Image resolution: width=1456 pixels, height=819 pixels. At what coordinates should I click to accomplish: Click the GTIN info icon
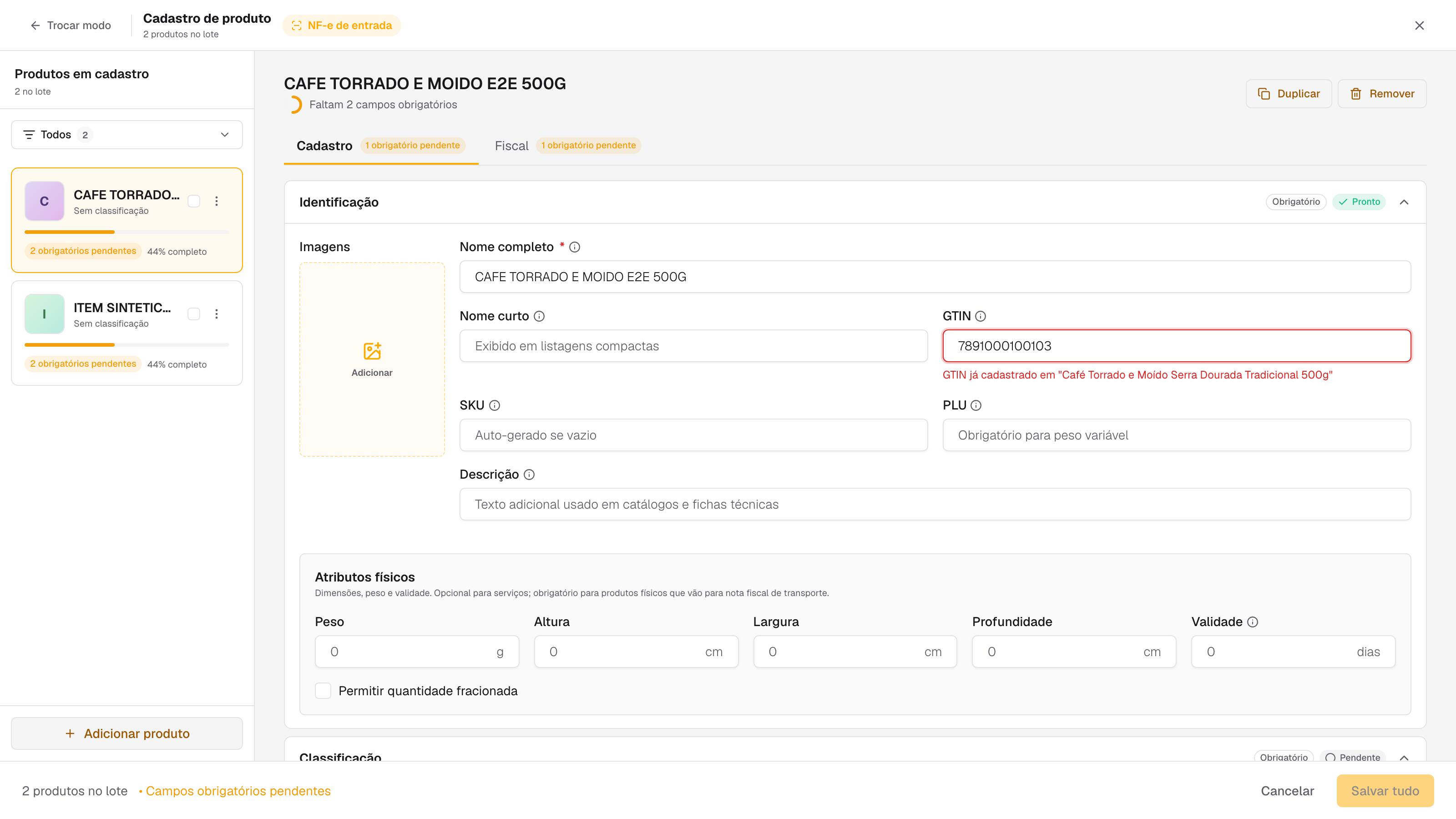[980, 317]
